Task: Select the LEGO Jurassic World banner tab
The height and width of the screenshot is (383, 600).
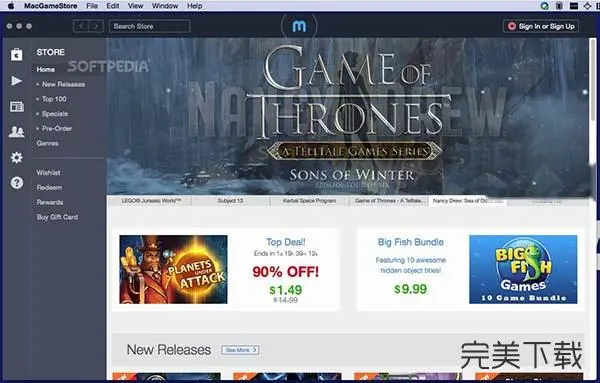Action: point(151,201)
